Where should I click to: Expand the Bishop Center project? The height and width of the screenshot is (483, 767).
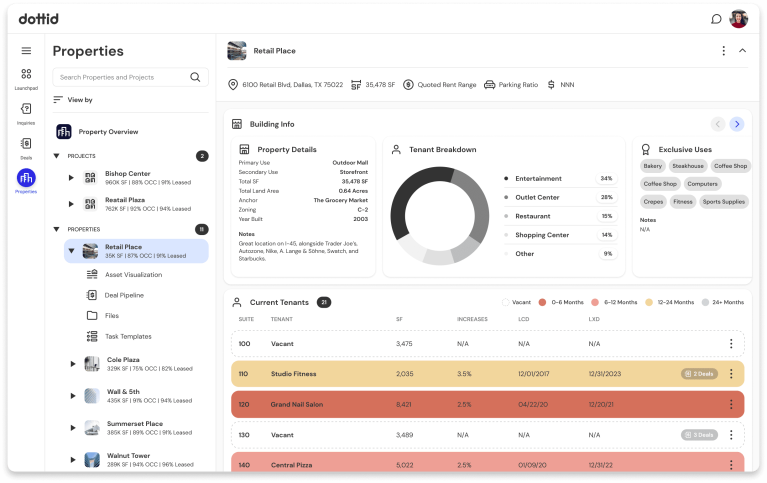71,178
